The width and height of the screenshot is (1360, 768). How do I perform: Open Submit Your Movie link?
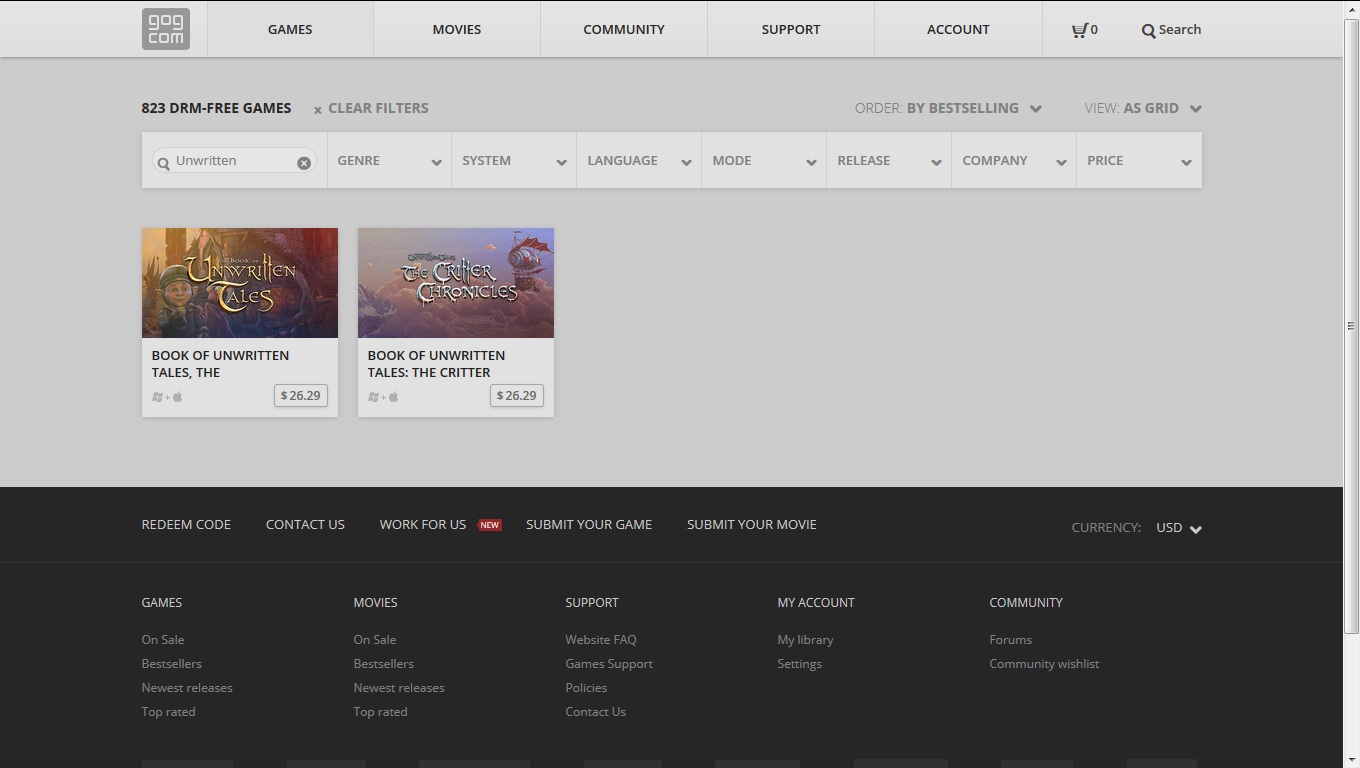pyautogui.click(x=752, y=524)
